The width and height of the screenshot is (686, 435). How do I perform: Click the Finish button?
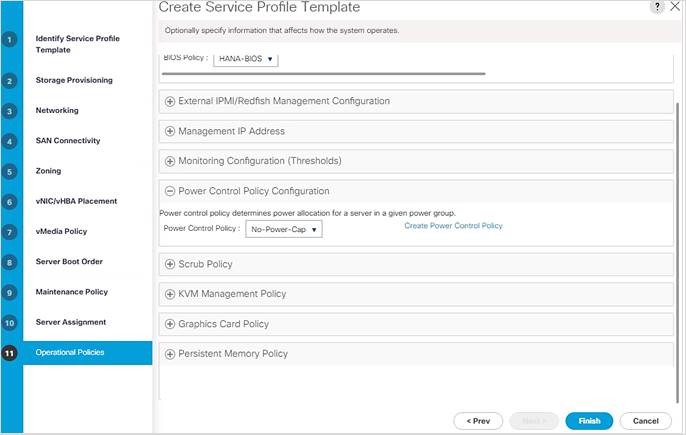click(x=589, y=421)
